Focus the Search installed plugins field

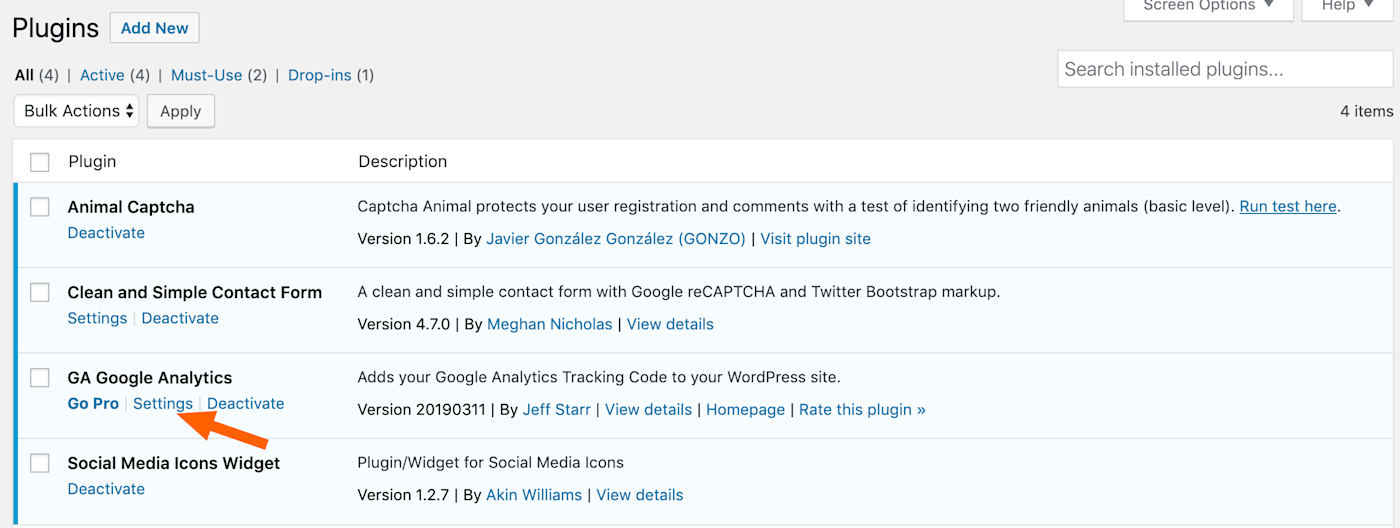coord(1224,69)
